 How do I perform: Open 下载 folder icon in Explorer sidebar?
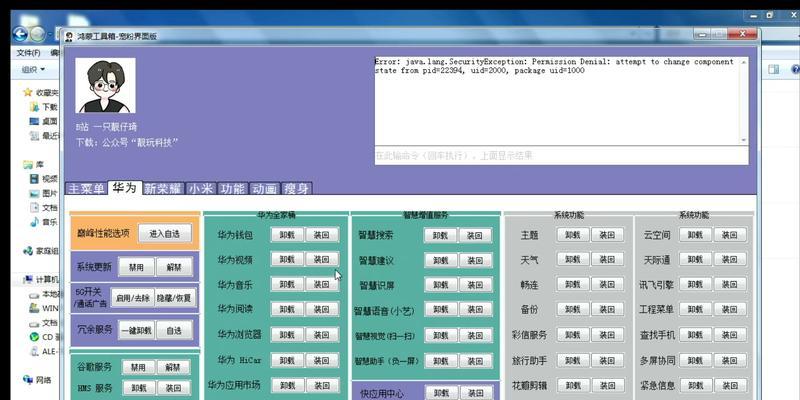tap(35, 107)
